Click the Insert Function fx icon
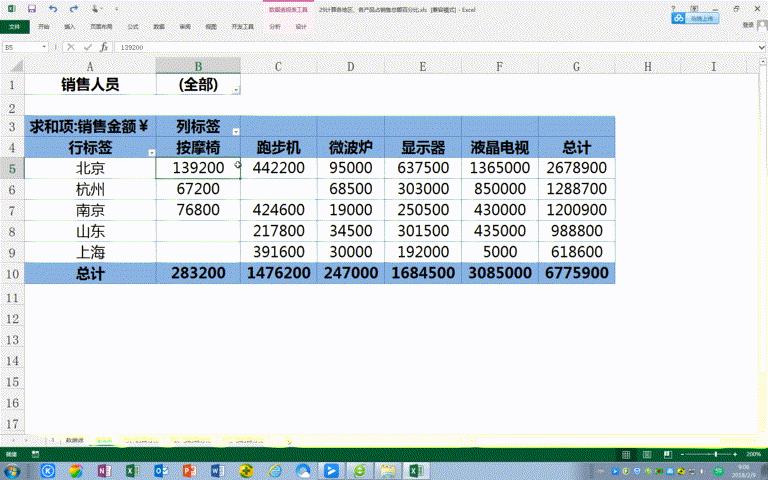Image resolution: width=768 pixels, height=480 pixels. [x=104, y=47]
